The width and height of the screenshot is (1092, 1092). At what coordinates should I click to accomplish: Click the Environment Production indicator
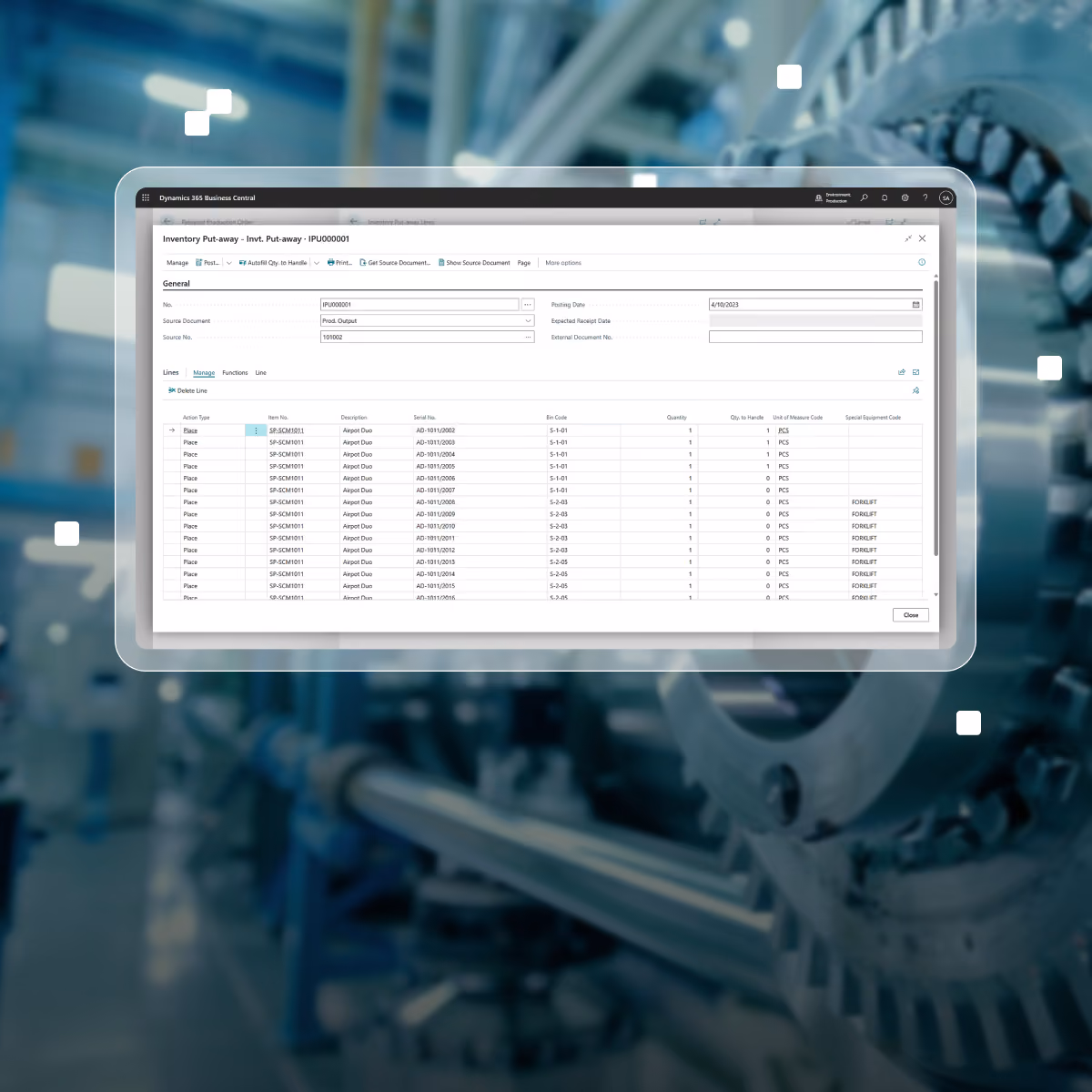tap(834, 197)
